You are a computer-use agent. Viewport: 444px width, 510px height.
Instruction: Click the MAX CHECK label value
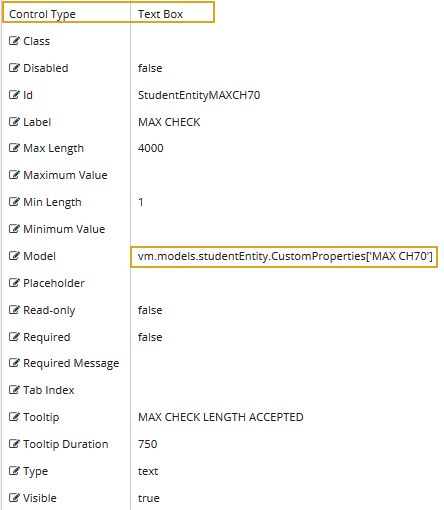(169, 122)
